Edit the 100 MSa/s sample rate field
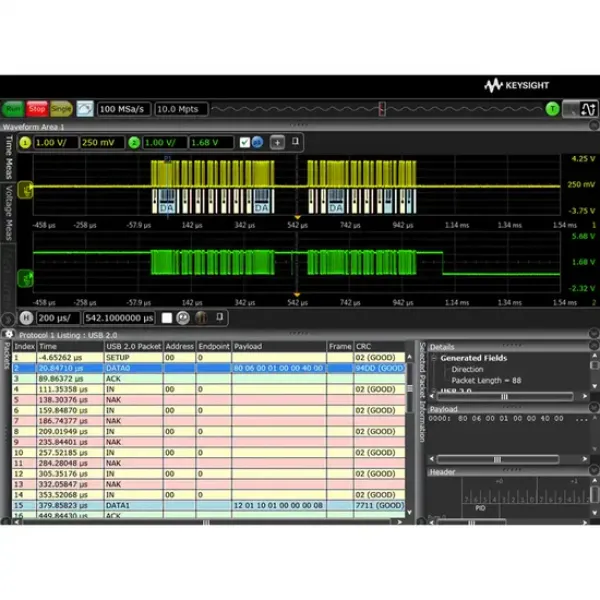The image size is (600, 600). (x=124, y=109)
